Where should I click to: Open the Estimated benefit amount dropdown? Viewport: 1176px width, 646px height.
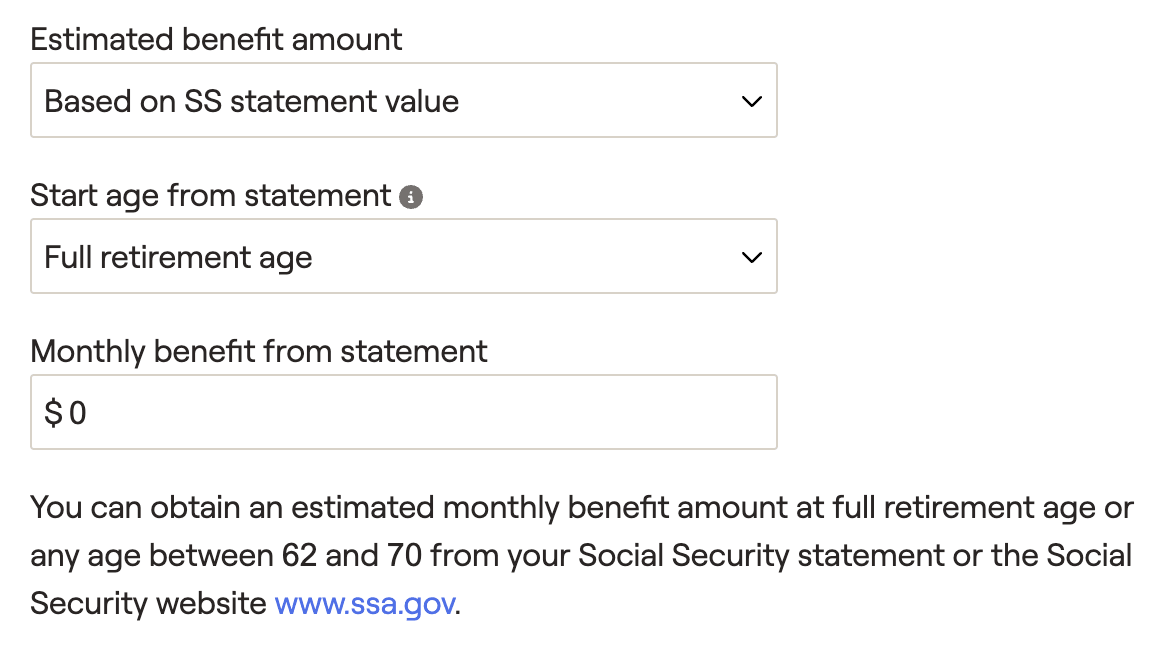coord(404,101)
